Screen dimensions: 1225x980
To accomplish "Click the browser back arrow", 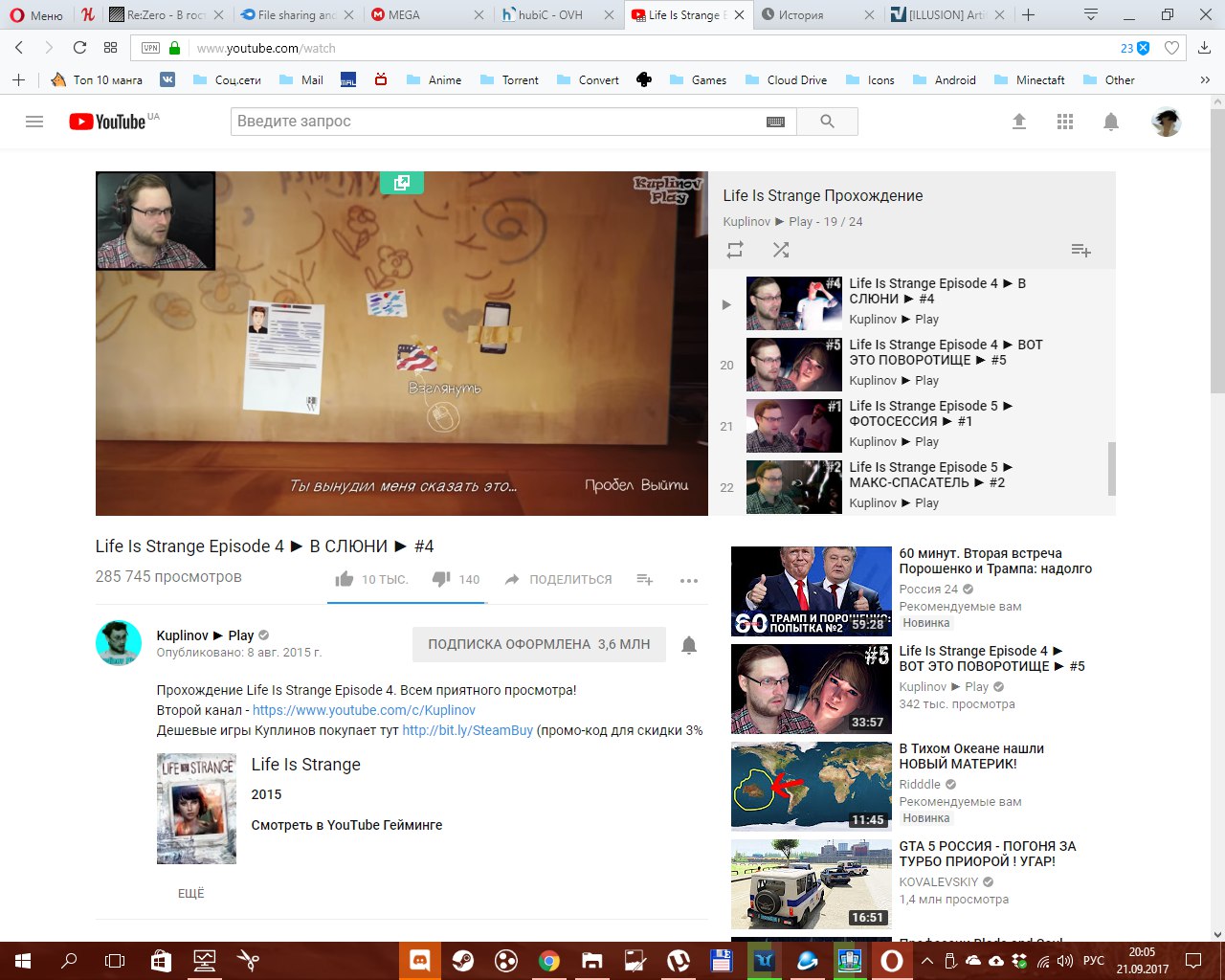I will [x=19, y=48].
